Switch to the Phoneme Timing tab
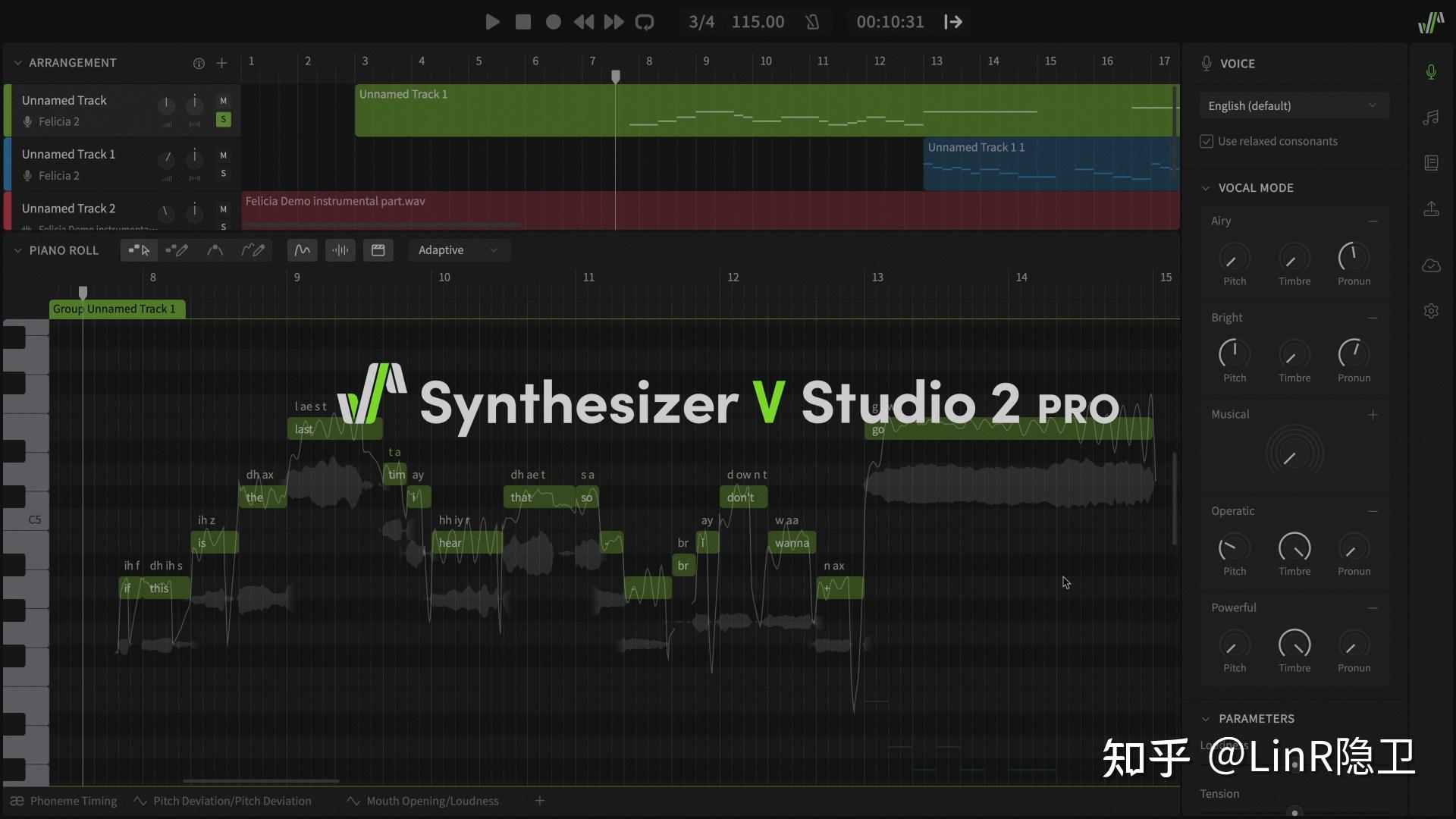The height and width of the screenshot is (819, 1456). tap(73, 801)
